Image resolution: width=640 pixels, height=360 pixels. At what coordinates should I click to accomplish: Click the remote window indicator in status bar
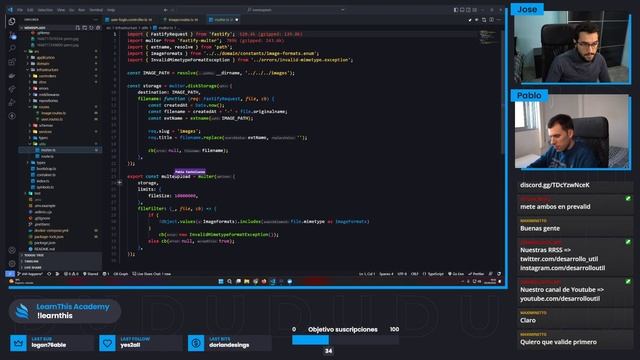(x=10, y=274)
